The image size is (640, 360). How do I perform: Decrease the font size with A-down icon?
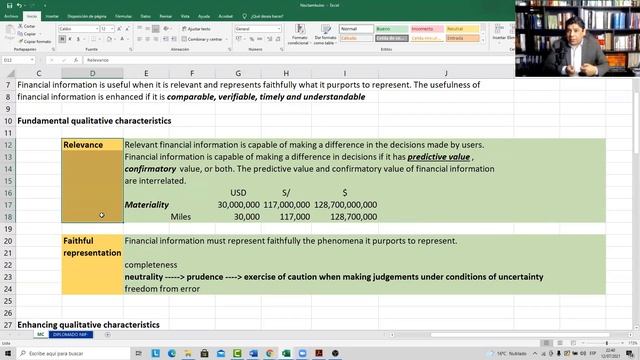tap(127, 29)
